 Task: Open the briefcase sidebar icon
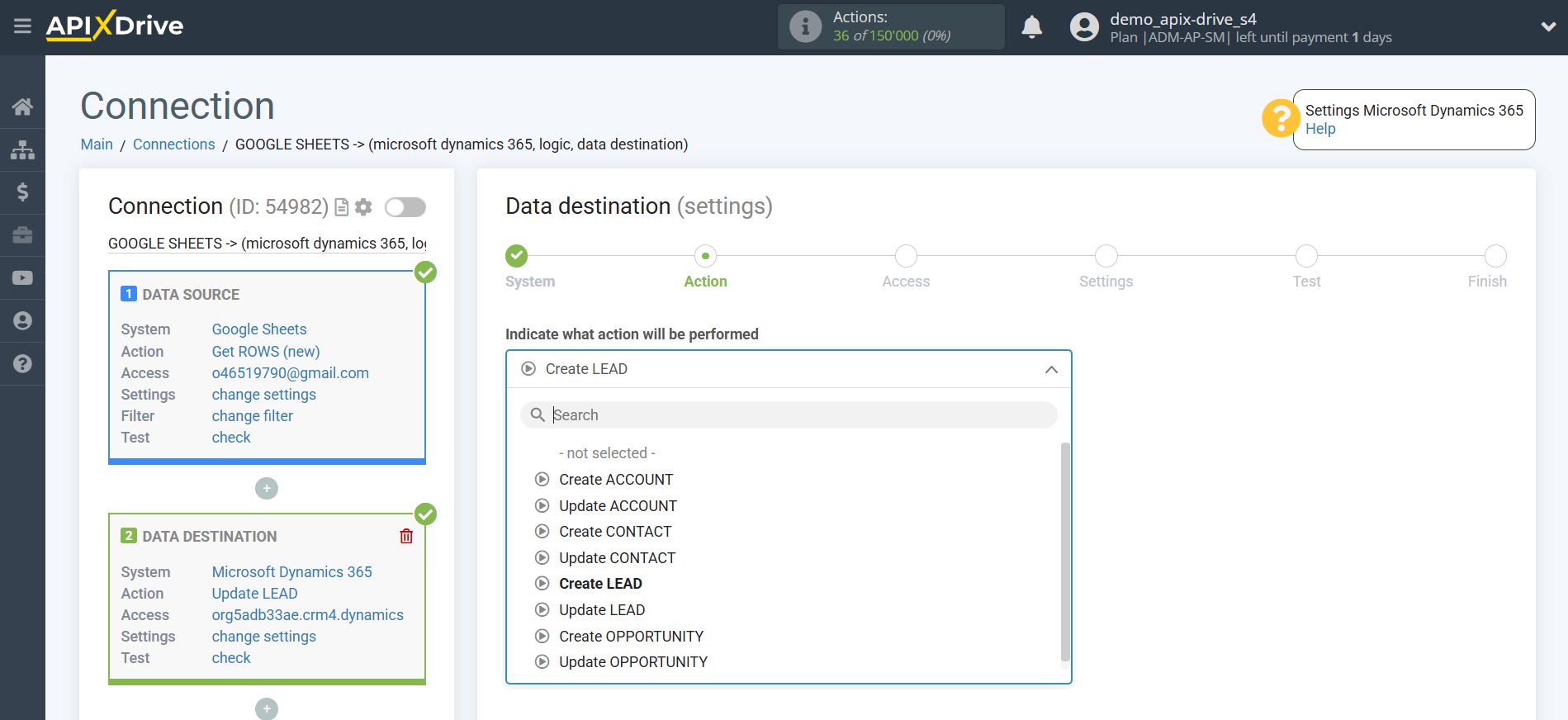click(22, 235)
